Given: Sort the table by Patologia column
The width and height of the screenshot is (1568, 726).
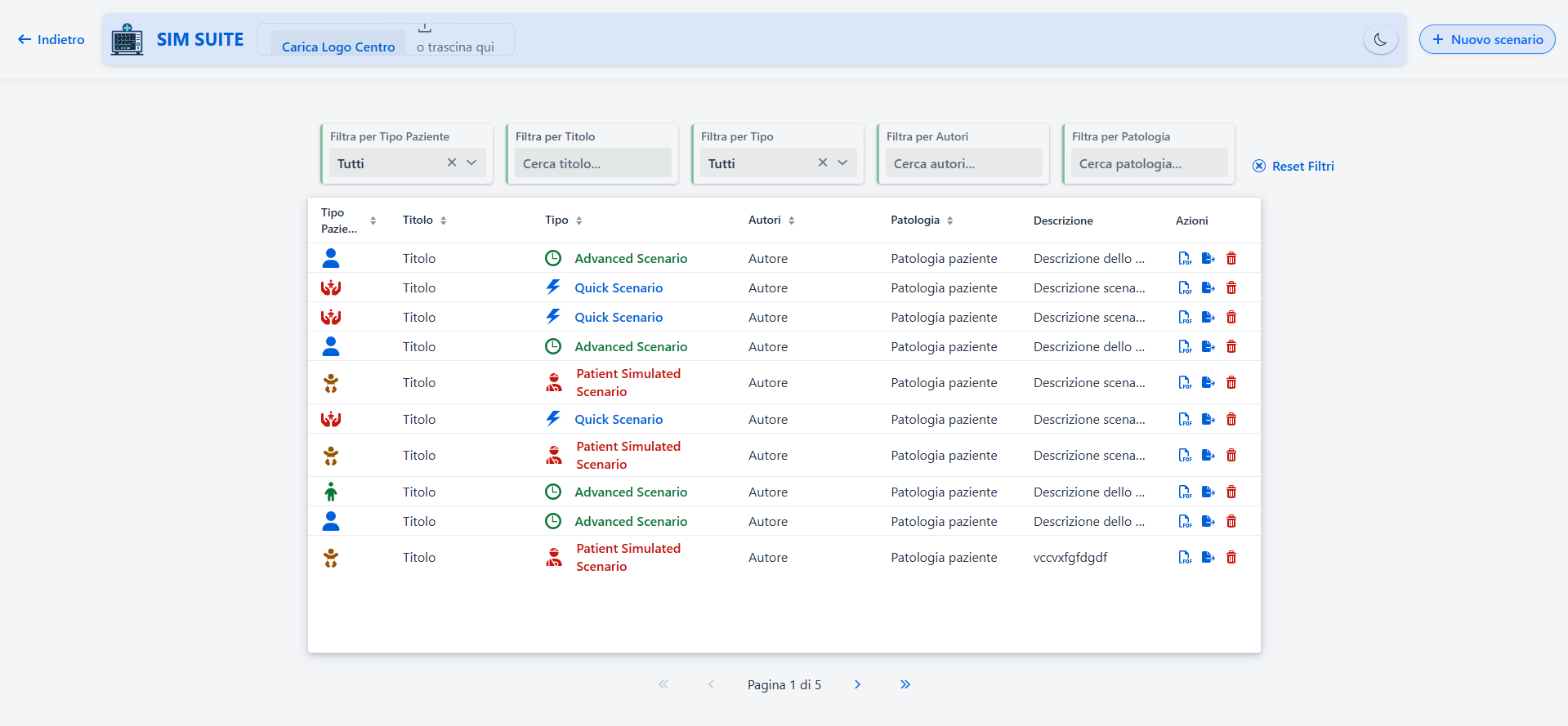Looking at the screenshot, I should click(x=950, y=220).
